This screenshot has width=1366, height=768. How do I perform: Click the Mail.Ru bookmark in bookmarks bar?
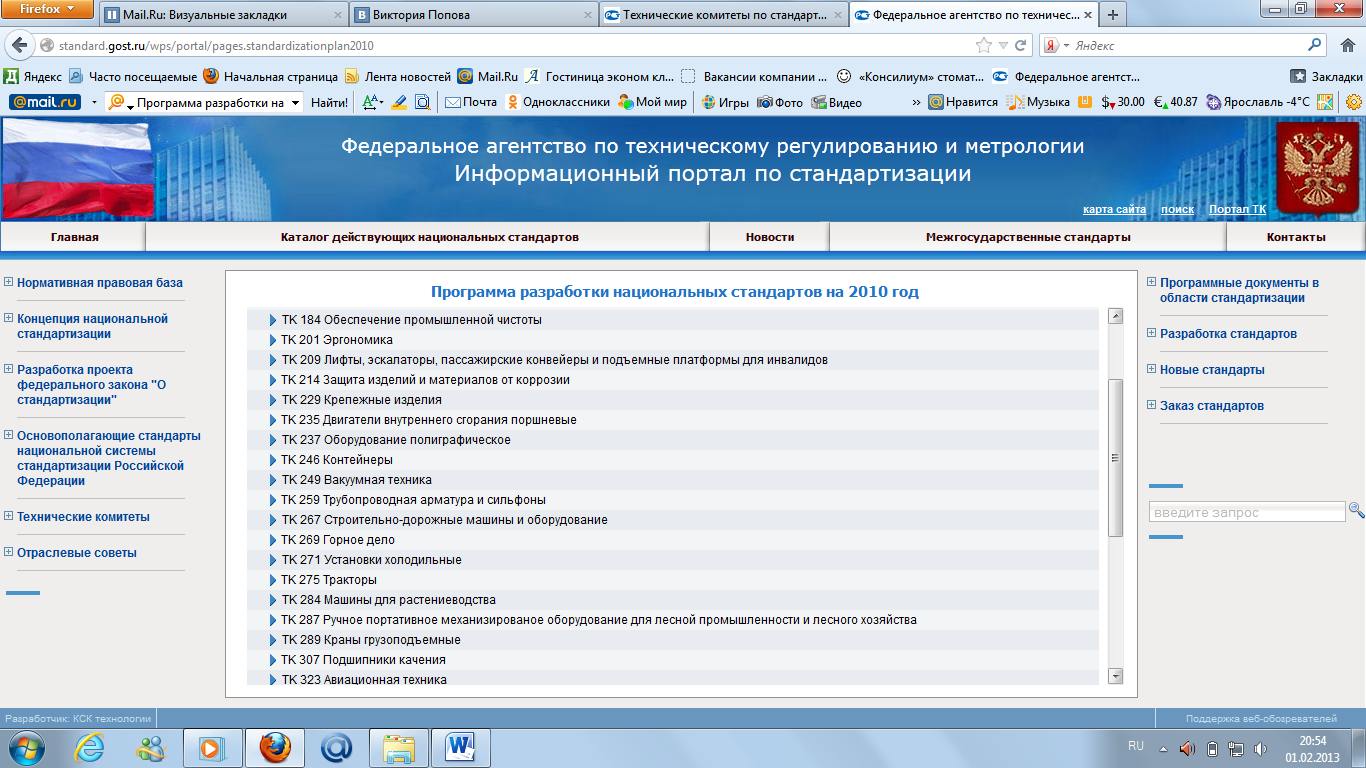point(488,76)
